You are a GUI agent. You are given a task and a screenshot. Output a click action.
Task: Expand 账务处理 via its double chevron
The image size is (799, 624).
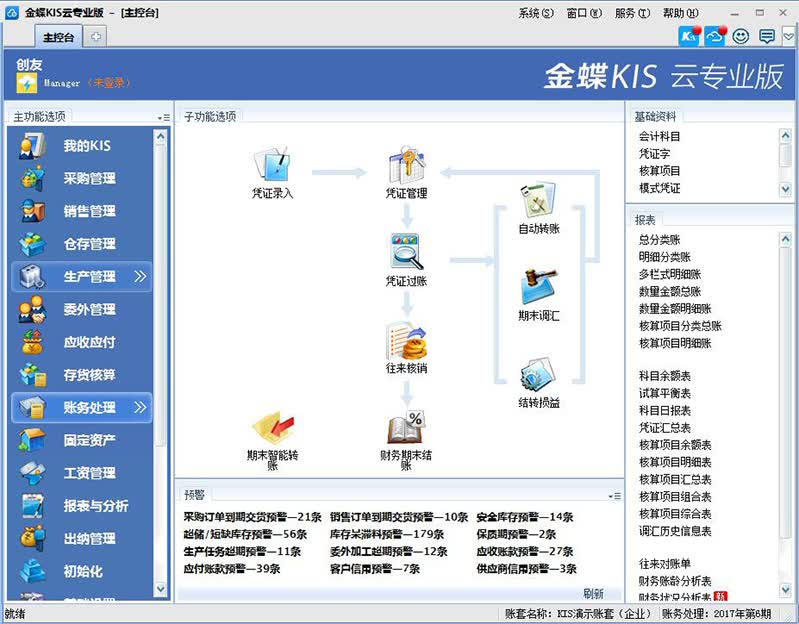coord(140,408)
